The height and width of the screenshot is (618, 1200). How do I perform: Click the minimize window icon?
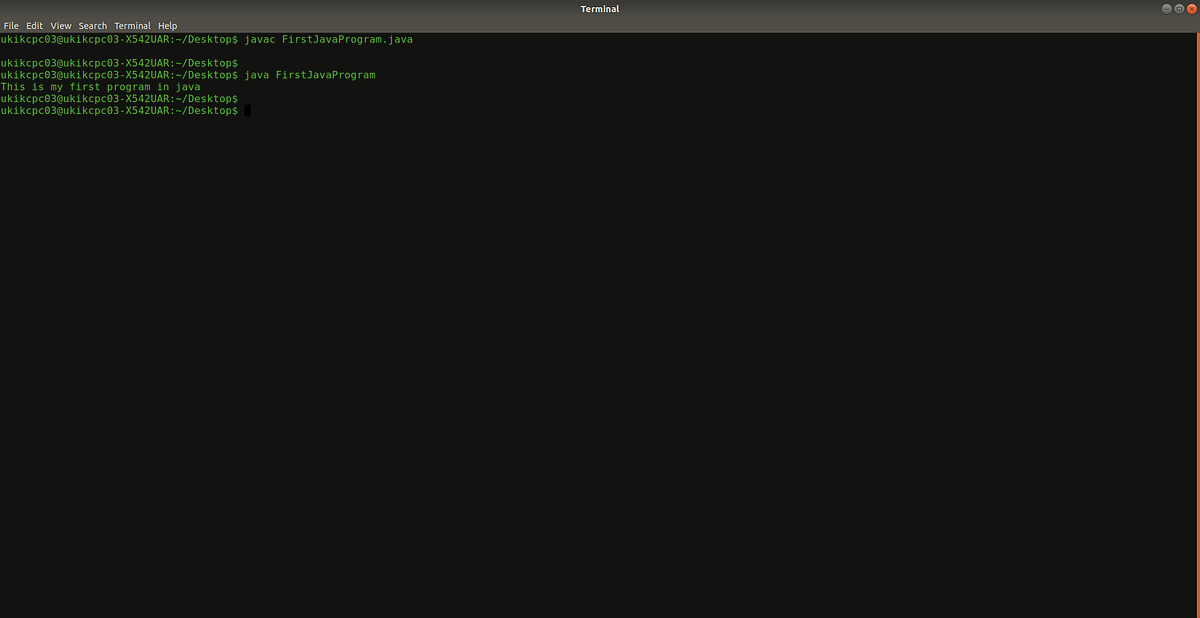[x=1165, y=8]
